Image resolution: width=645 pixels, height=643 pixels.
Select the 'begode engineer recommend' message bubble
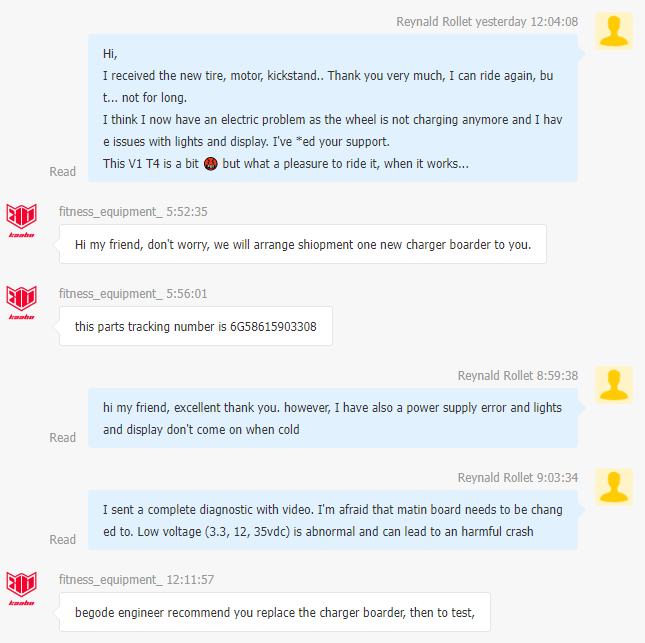coord(275,612)
